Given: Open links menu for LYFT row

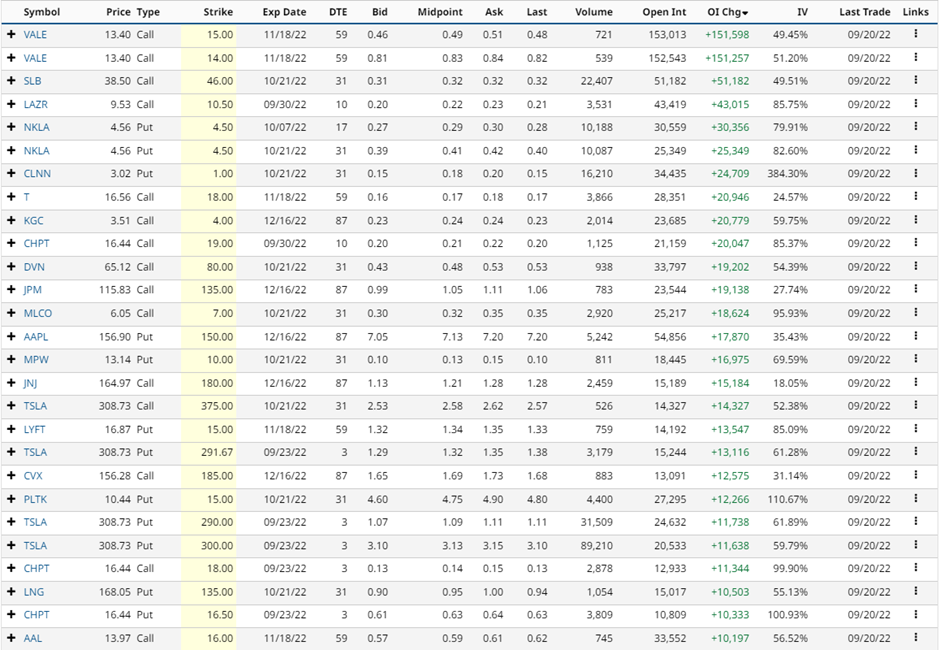Looking at the screenshot, I should click(x=915, y=429).
